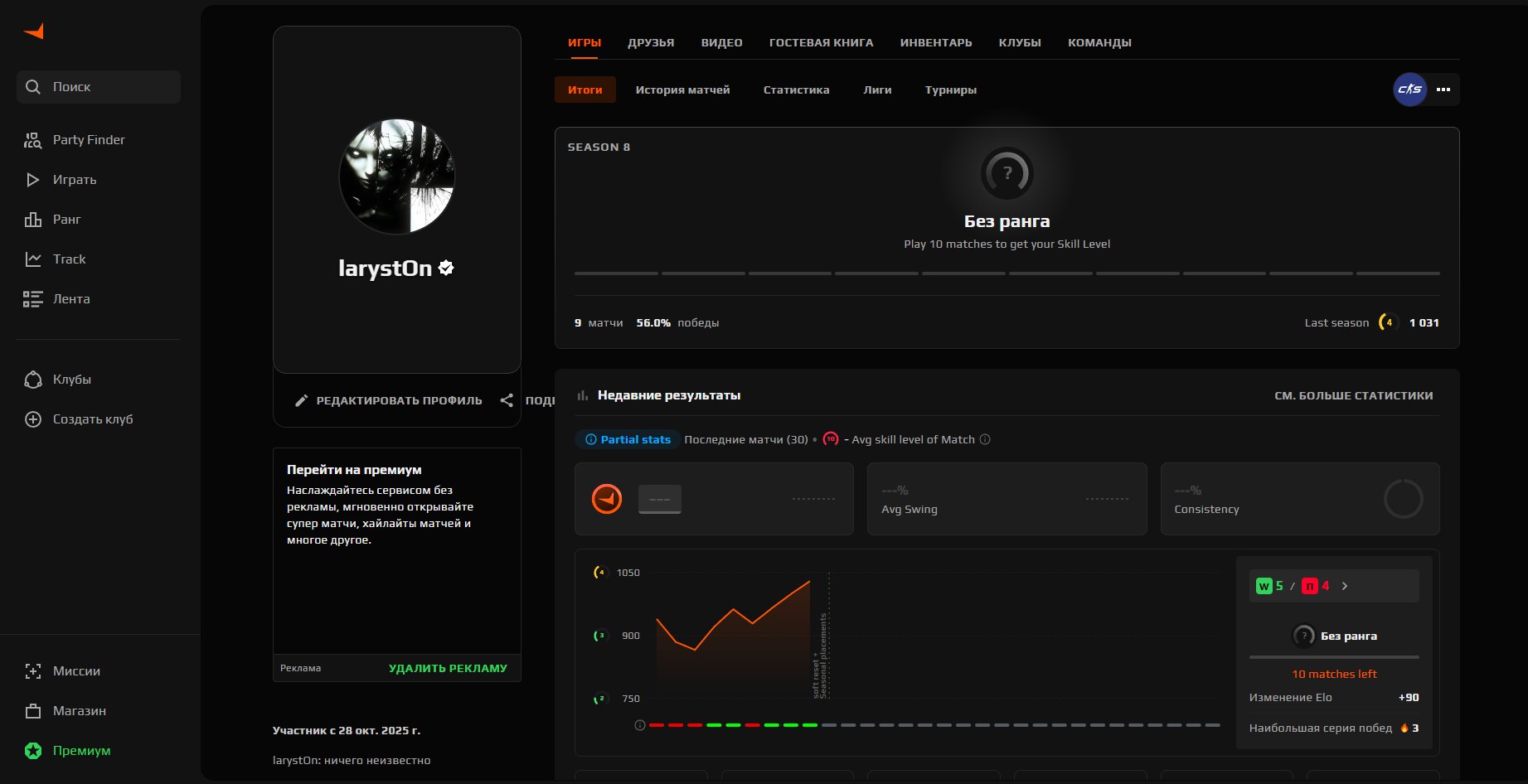The image size is (1528, 784).
Task: Click the Магазин shop bag icon
Action: point(32,711)
